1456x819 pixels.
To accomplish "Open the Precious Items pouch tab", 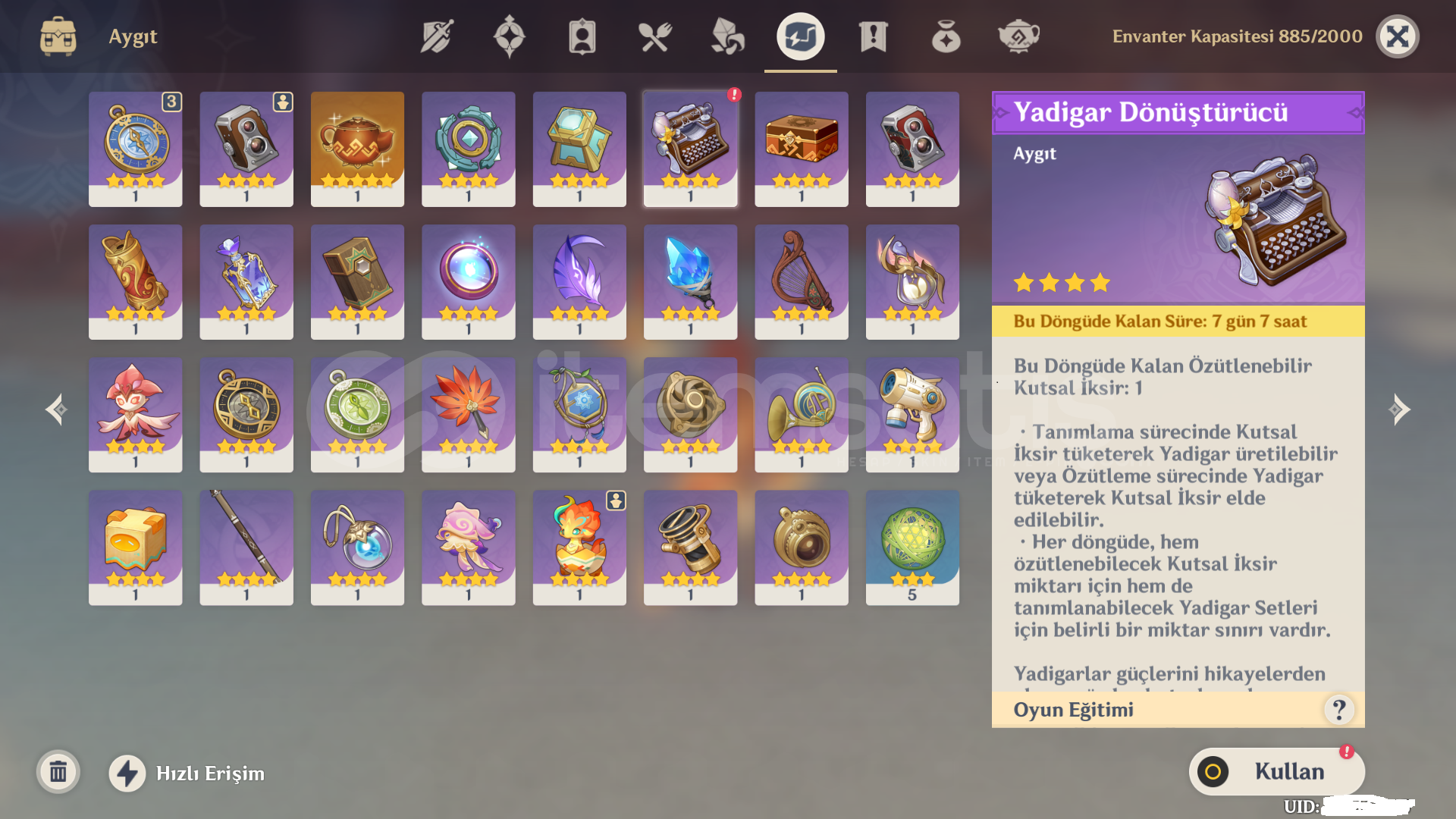I will [x=946, y=36].
